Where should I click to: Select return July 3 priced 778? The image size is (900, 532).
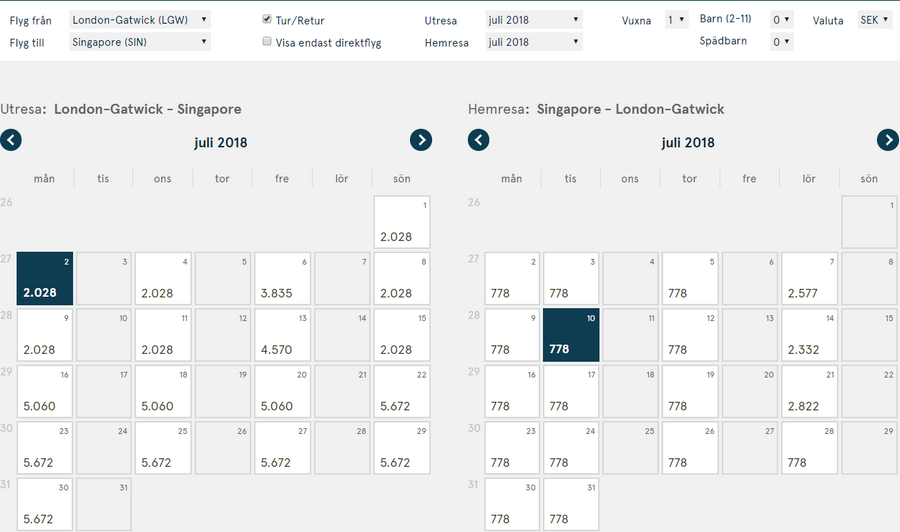tap(571, 278)
